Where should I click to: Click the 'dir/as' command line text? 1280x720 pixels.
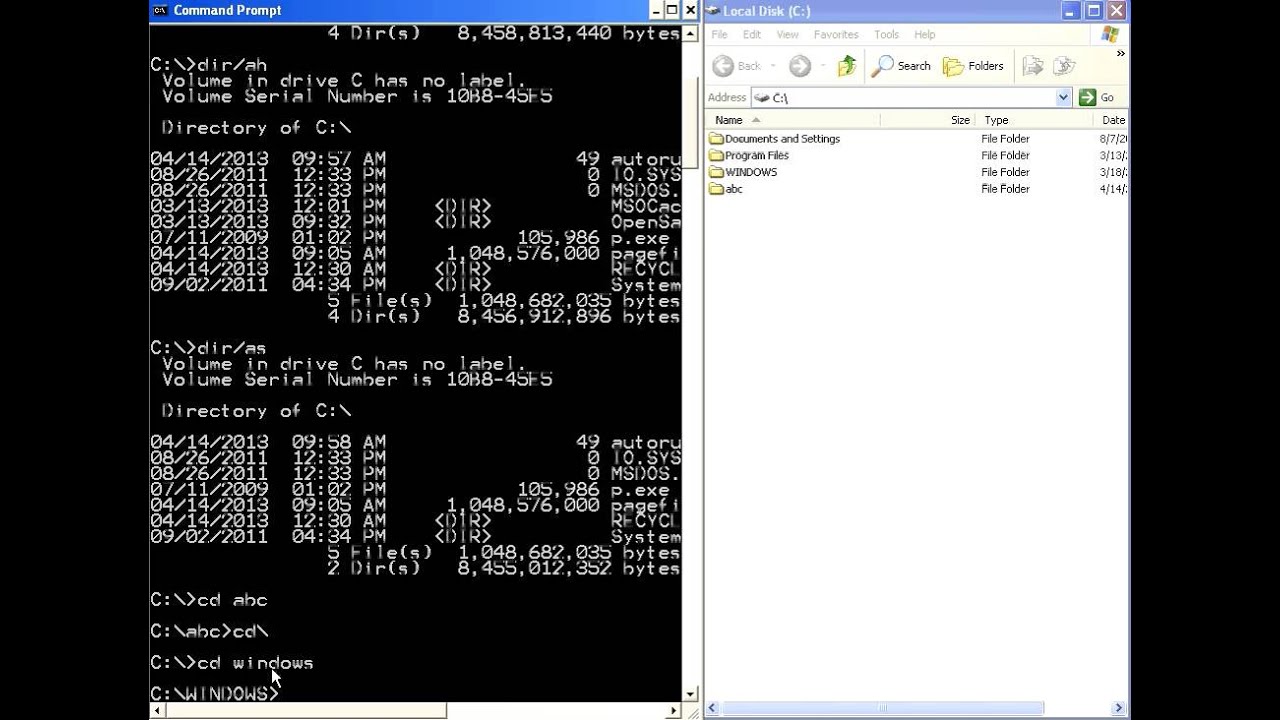[x=232, y=348]
